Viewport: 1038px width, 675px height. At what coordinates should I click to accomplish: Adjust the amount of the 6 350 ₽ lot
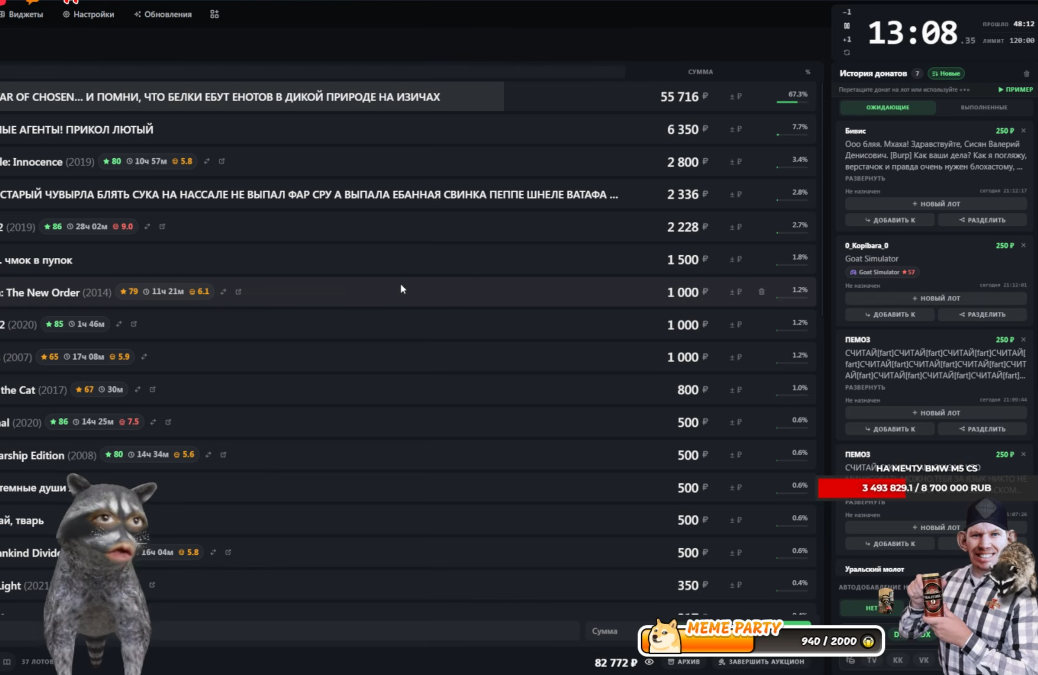(x=735, y=129)
